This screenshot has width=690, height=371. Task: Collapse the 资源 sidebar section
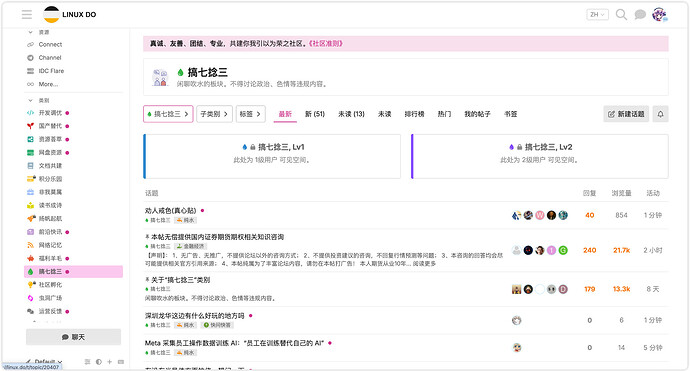(x=39, y=32)
